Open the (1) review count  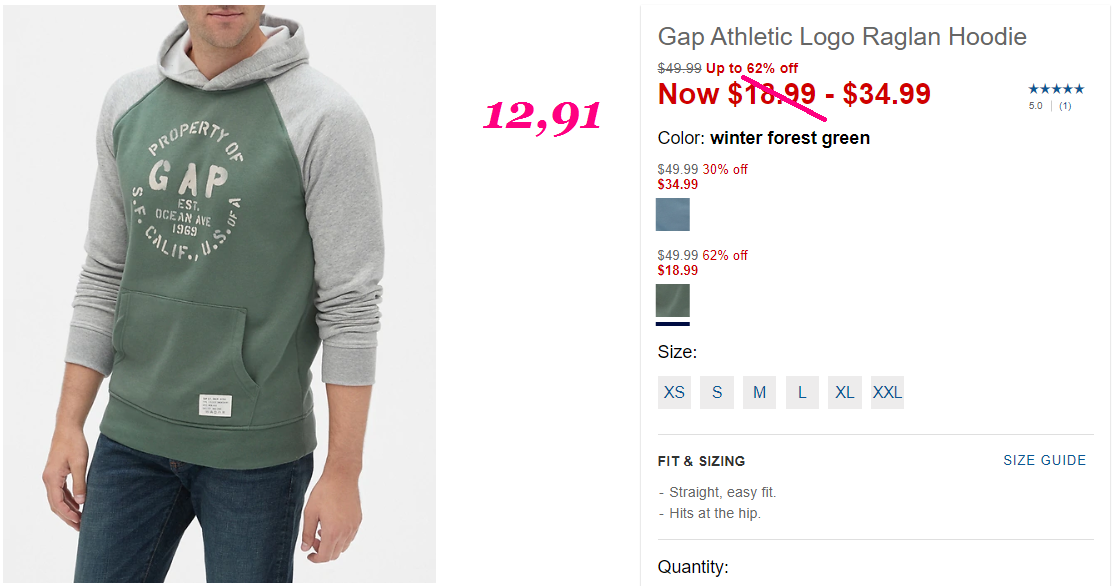(x=1065, y=106)
